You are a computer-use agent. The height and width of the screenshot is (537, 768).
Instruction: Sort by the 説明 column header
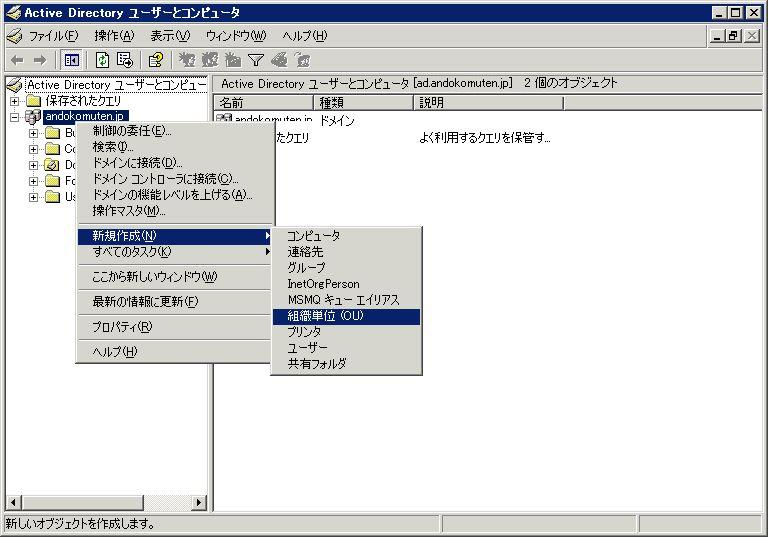pos(489,103)
